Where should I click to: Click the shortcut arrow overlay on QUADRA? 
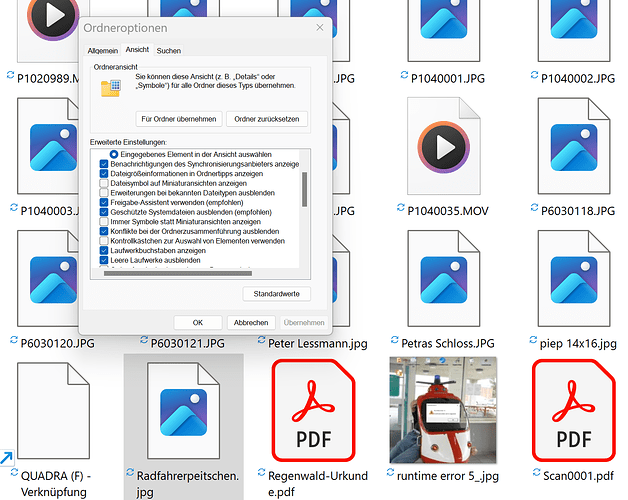click(7, 458)
